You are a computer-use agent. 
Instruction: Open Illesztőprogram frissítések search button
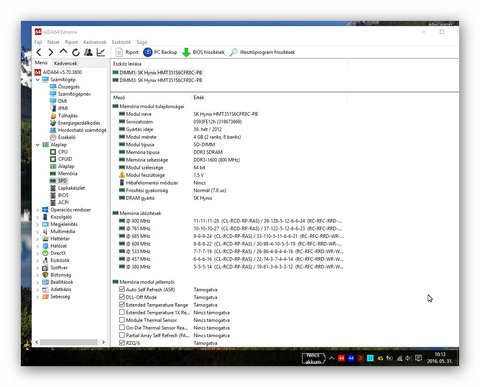coord(262,52)
